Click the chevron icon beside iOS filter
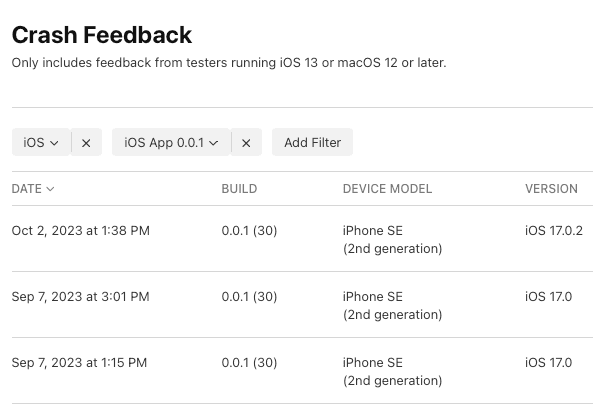This screenshot has height=408, width=593. (54, 143)
